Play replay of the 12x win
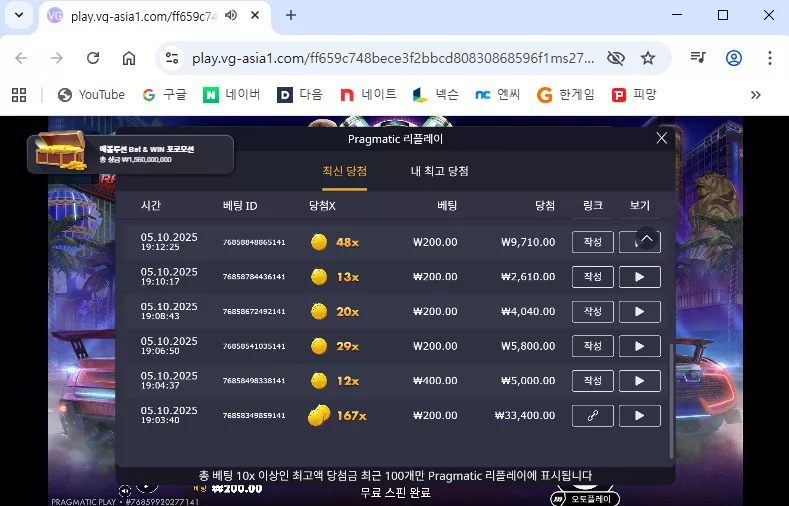 (x=640, y=381)
